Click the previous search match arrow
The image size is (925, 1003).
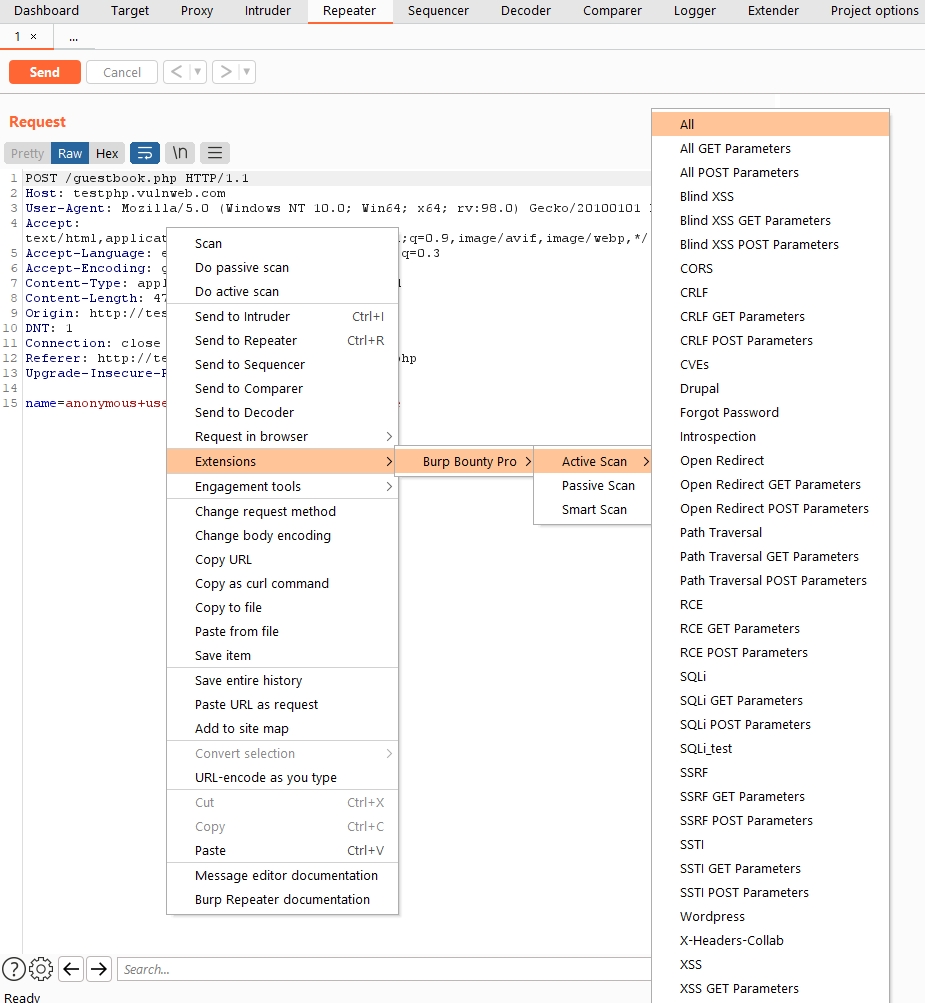pyautogui.click(x=71, y=968)
